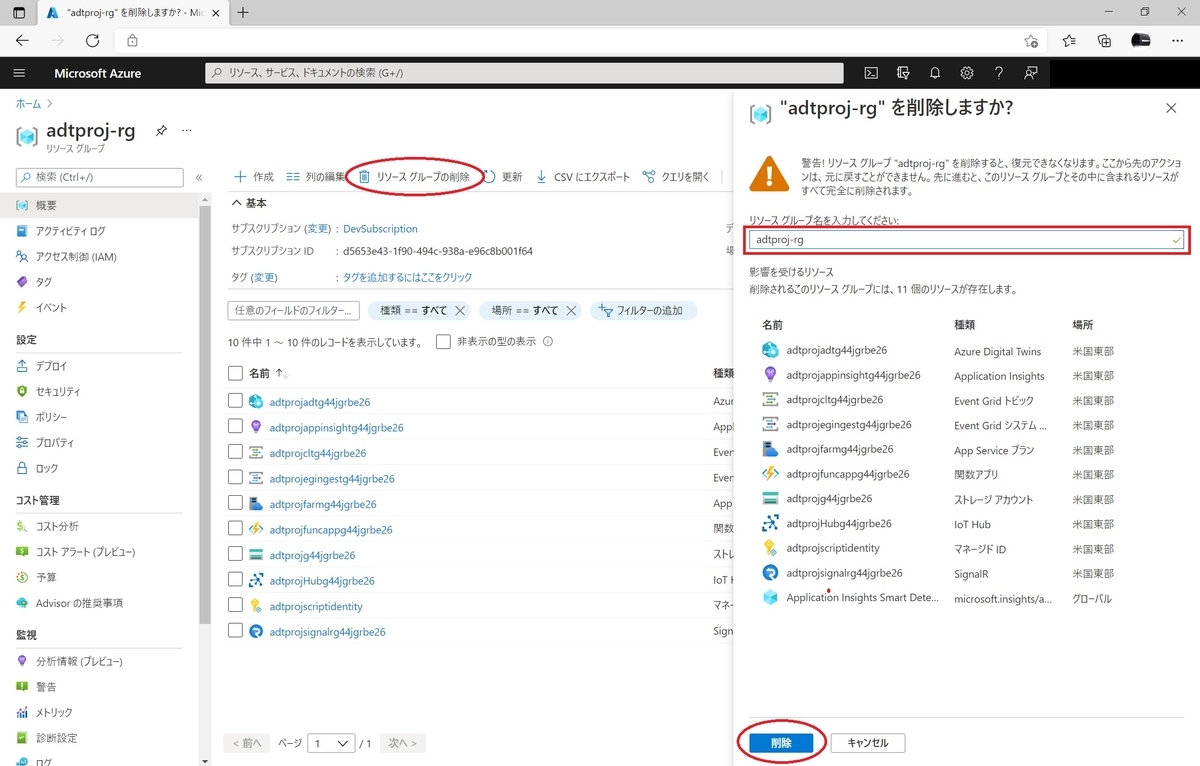Viewport: 1200px width, 766px height.
Task: Click the browser refresh button
Action: pos(92,41)
